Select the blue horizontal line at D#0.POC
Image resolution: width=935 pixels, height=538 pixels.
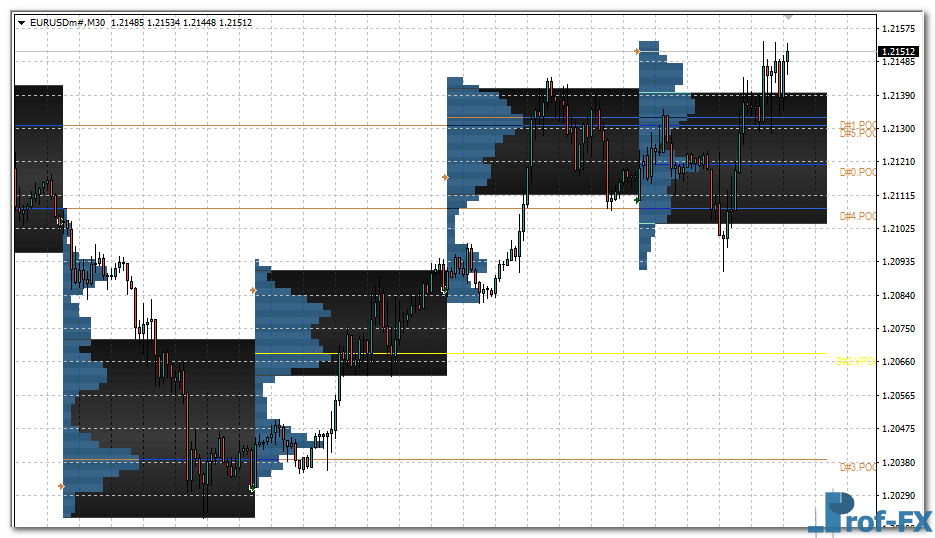760,163
